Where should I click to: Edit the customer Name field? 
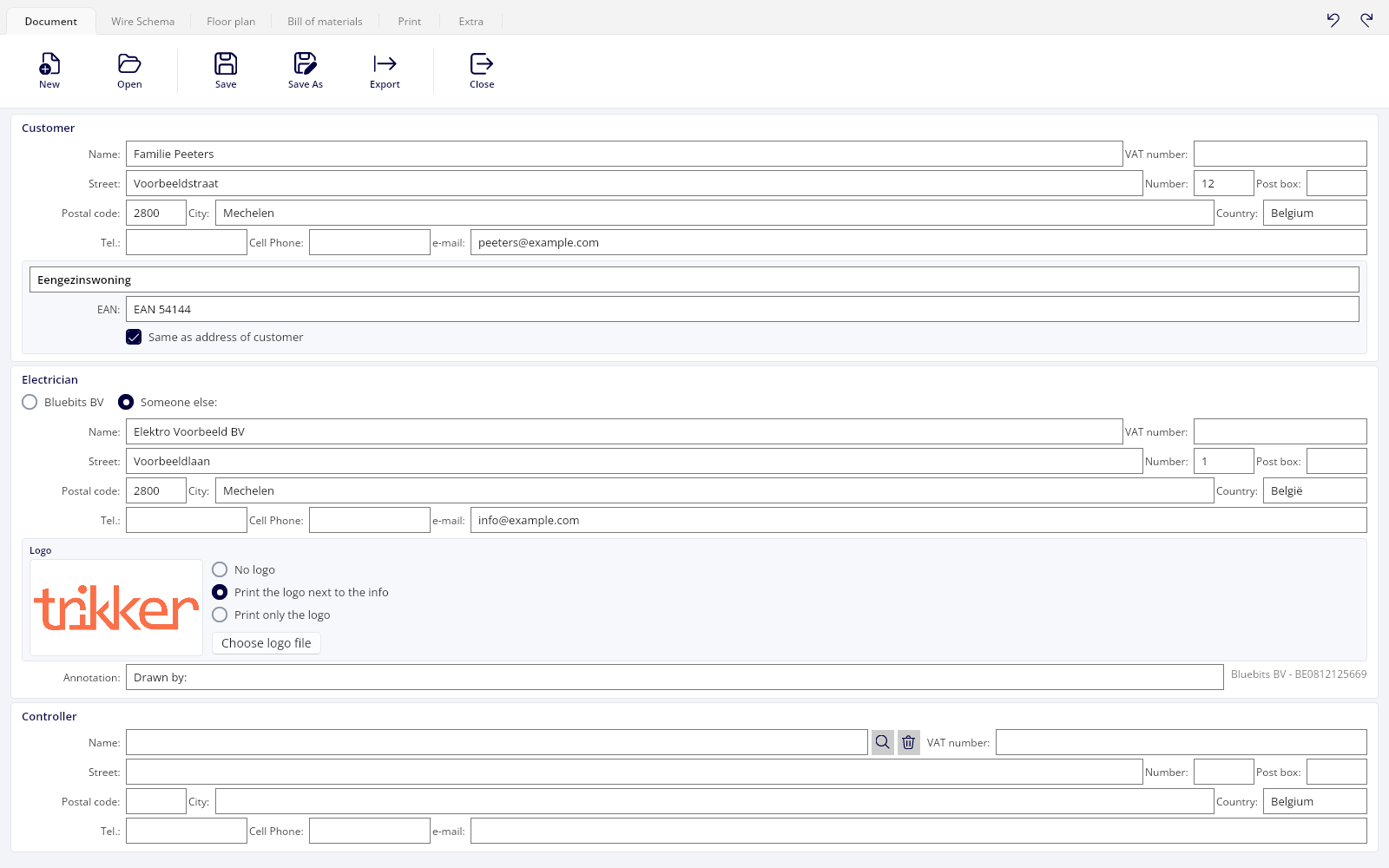(624, 154)
